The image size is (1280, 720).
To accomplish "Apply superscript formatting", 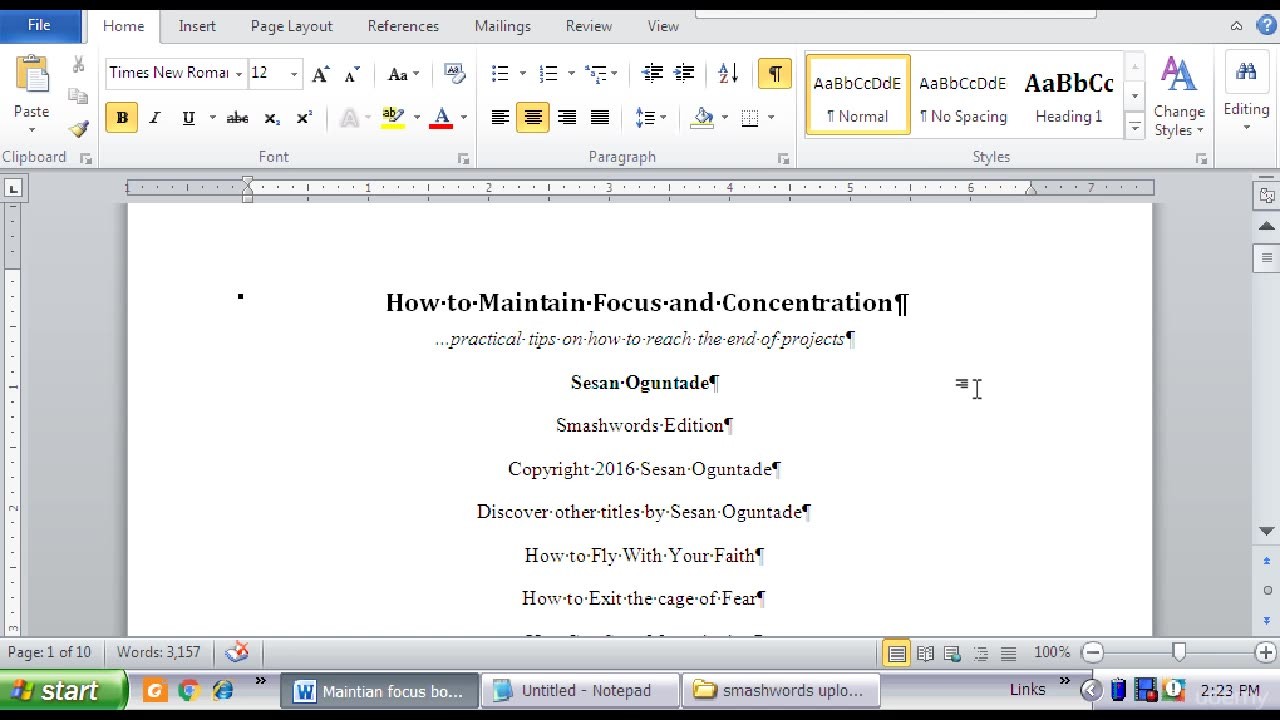I will coord(304,118).
